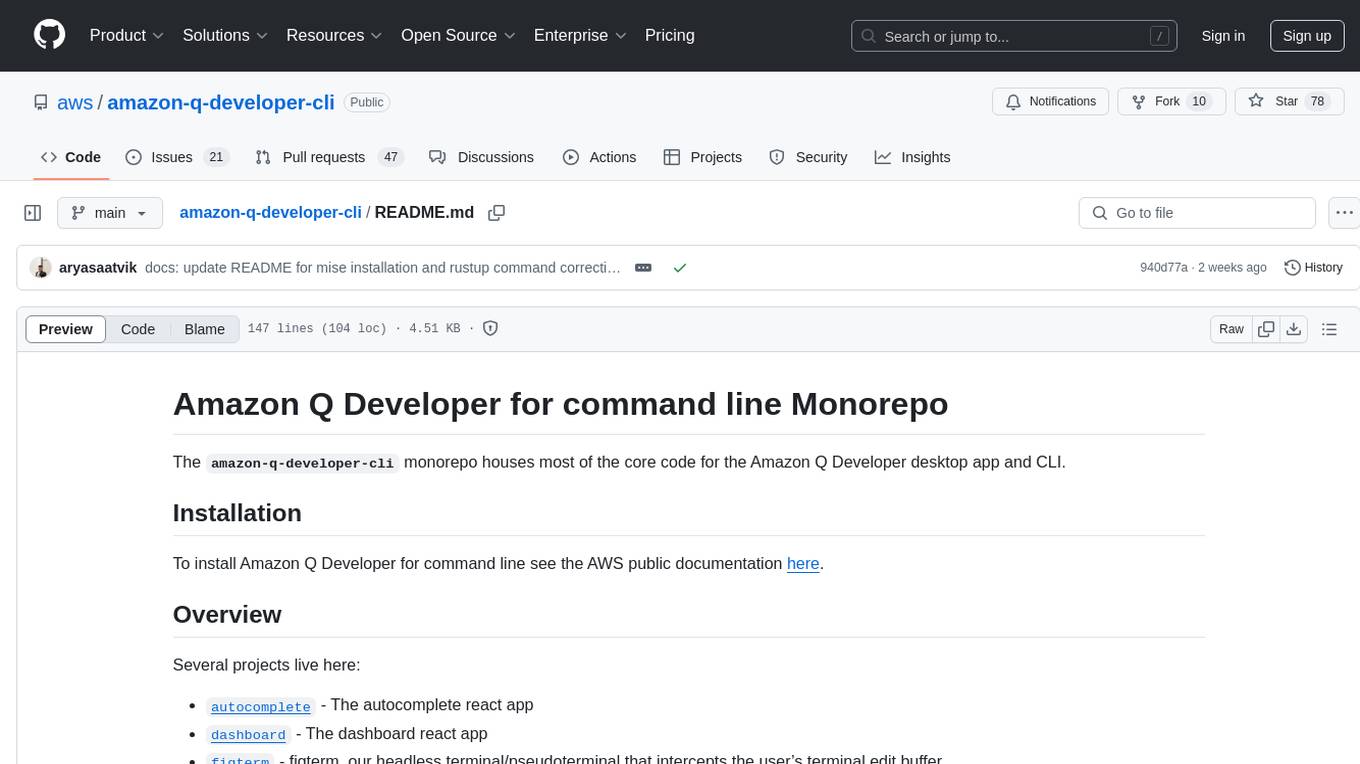Click the Issues counter 21
This screenshot has height=764, width=1360.
215,157
